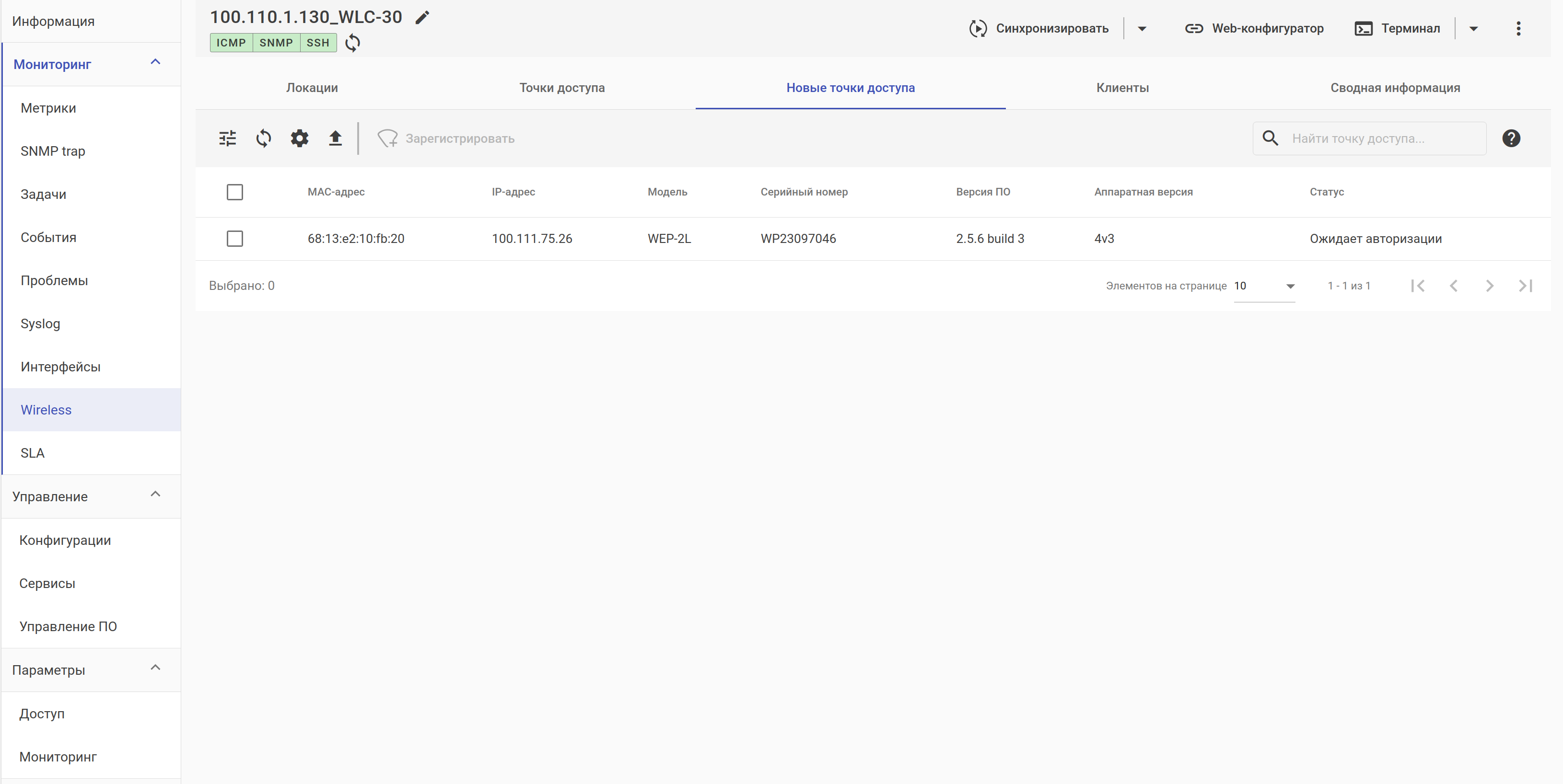1563x784 pixels.
Task: Open the three-dot more options menu
Action: tap(1518, 28)
